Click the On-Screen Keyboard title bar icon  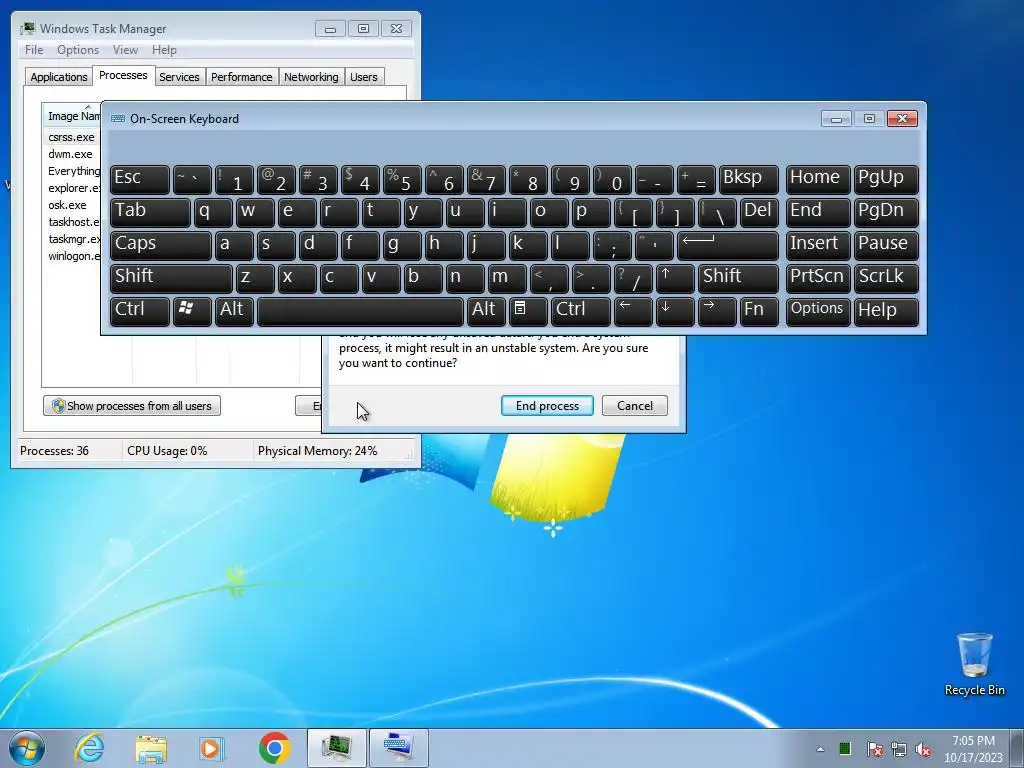coord(118,119)
